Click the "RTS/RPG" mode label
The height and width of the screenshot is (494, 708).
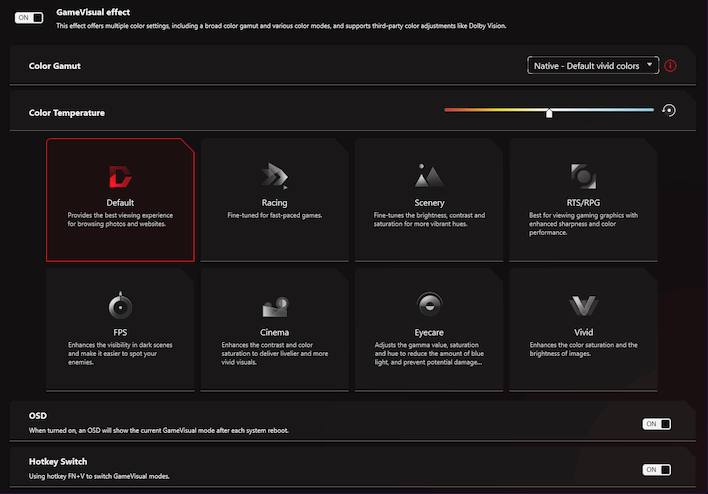pyautogui.click(x=583, y=203)
